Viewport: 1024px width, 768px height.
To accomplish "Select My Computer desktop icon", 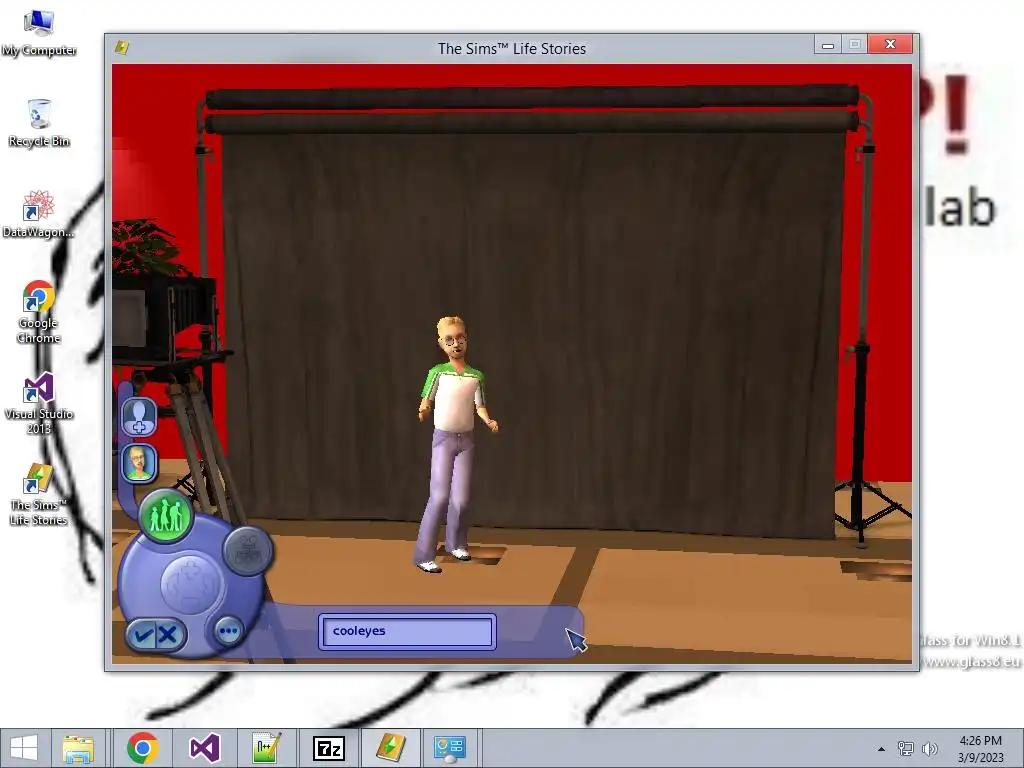I will [39, 33].
